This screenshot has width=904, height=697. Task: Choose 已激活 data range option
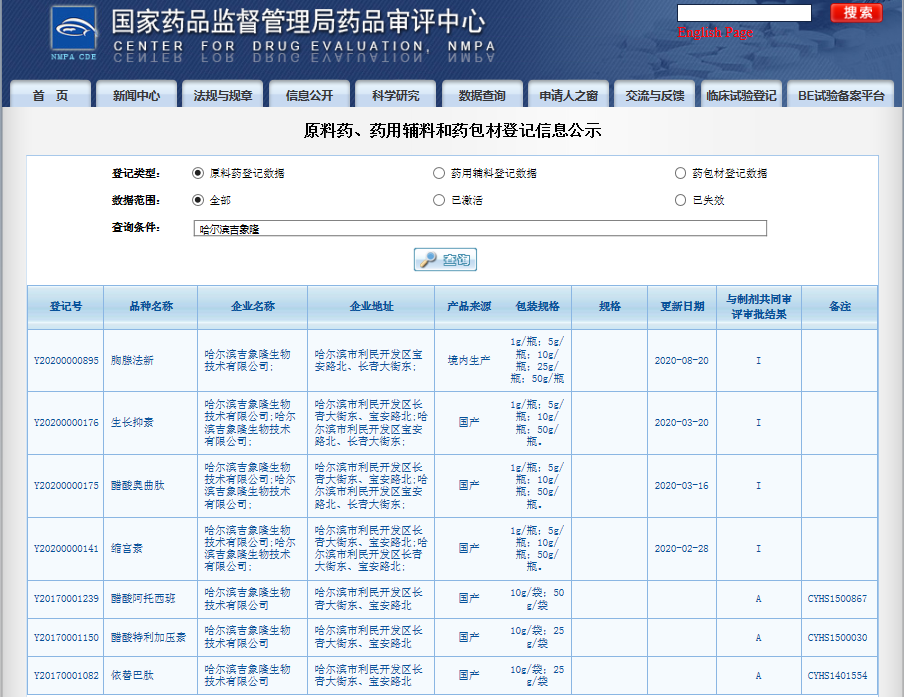[x=439, y=200]
